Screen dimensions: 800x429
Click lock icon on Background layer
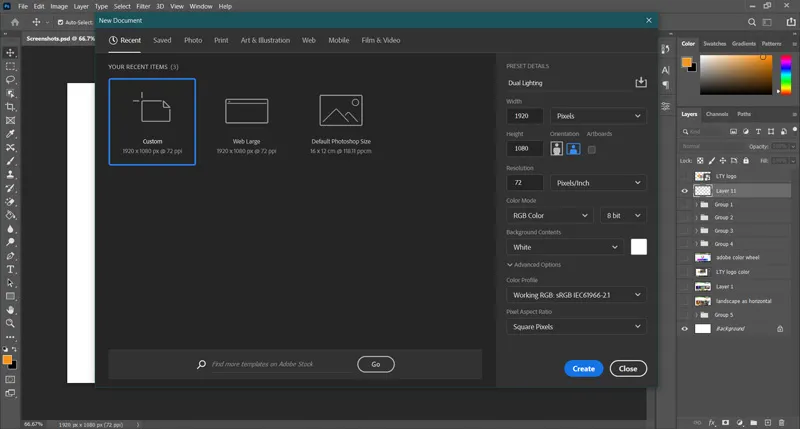[x=780, y=329]
